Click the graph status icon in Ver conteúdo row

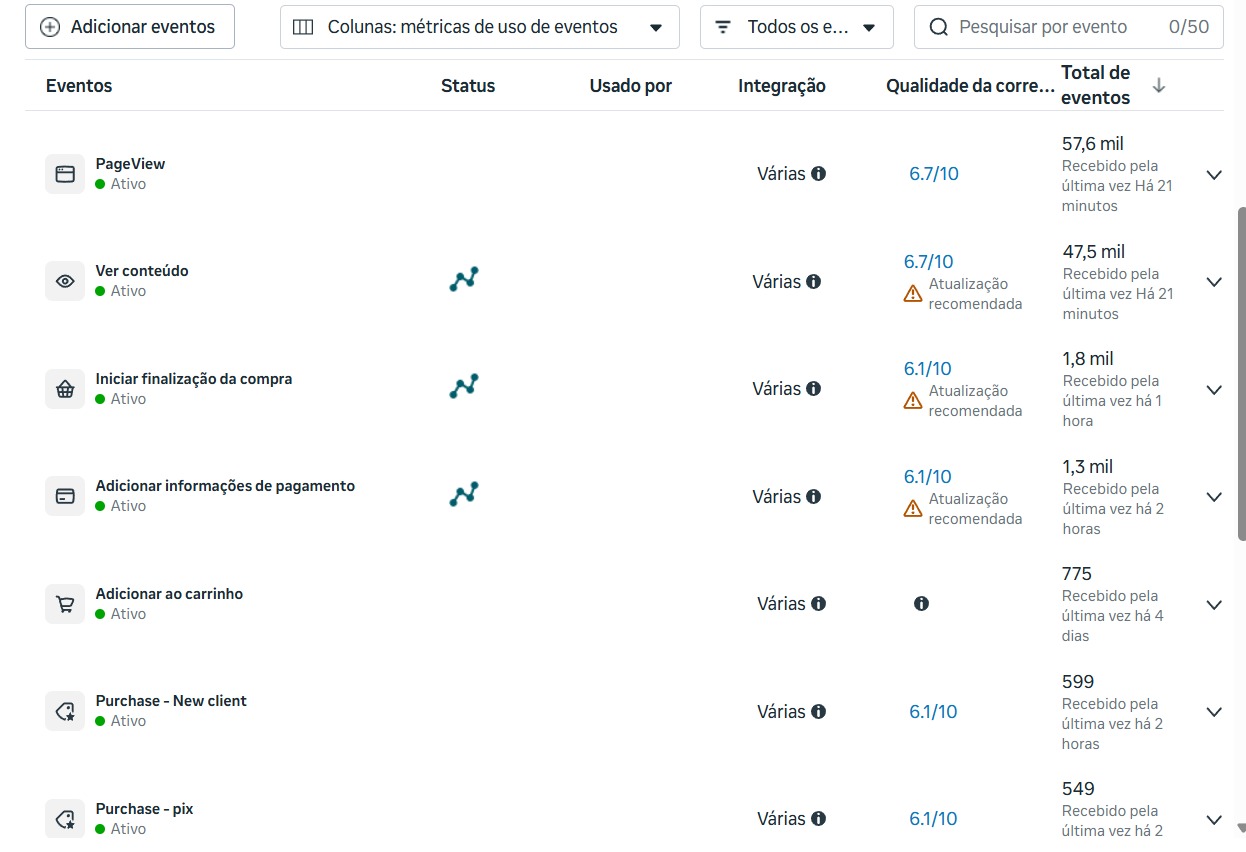click(464, 279)
